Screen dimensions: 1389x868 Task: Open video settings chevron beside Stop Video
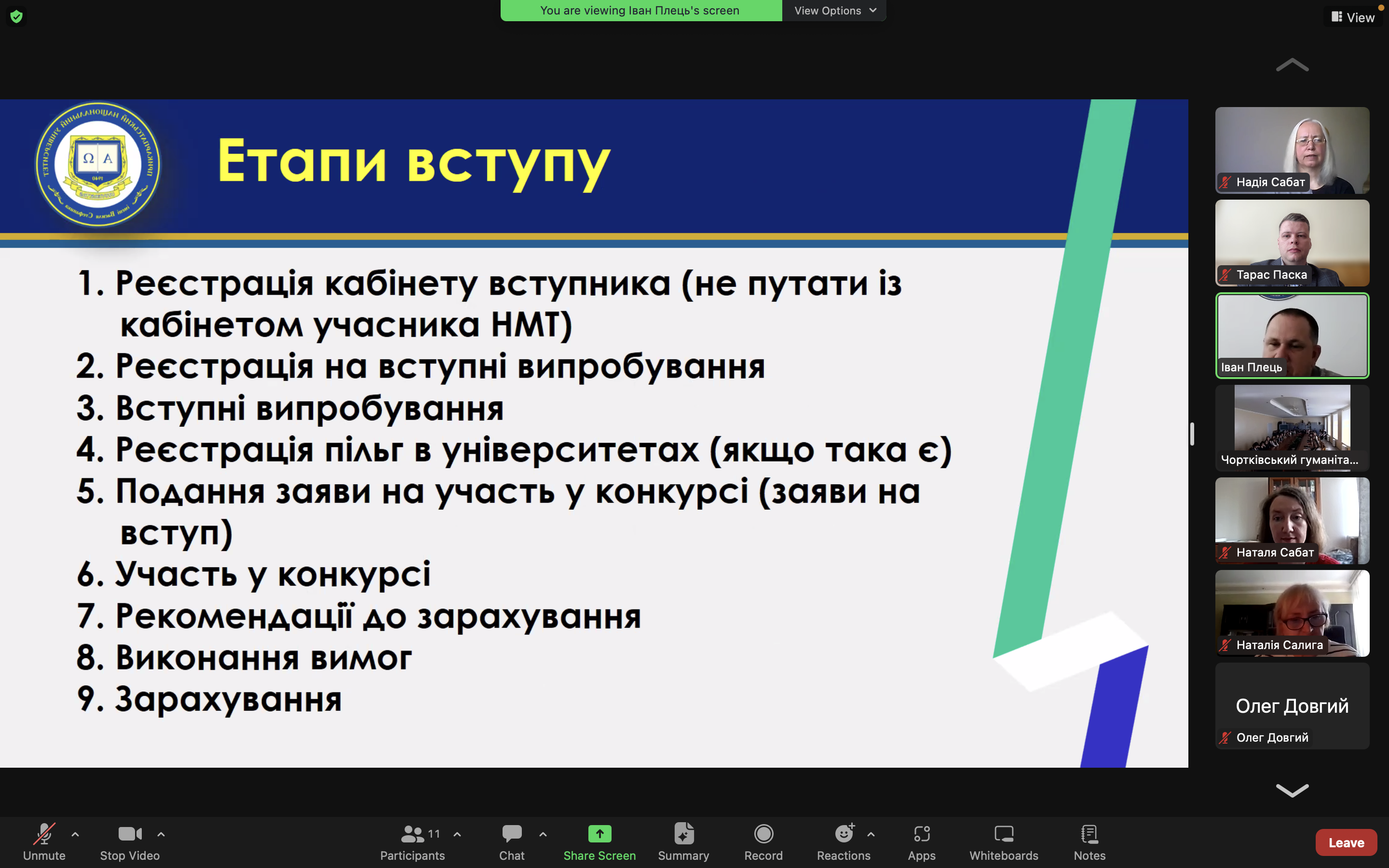click(161, 834)
